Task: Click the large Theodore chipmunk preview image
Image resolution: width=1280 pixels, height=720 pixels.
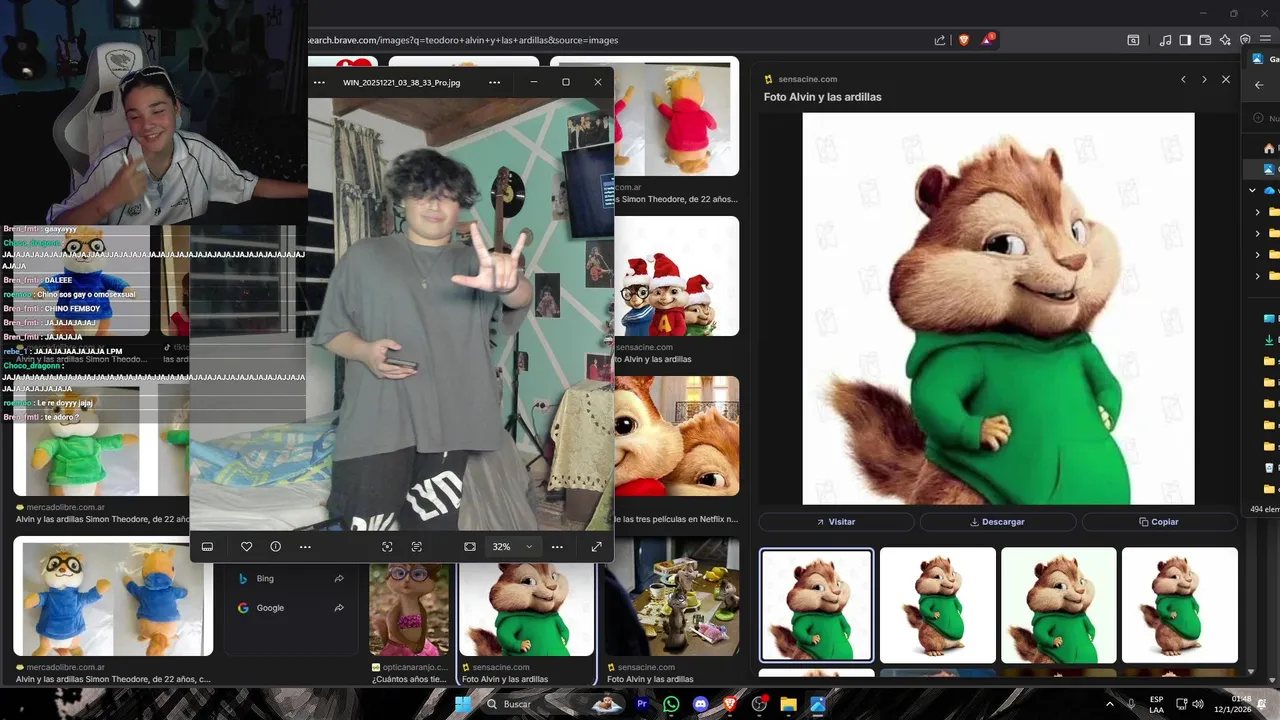Action: pyautogui.click(x=998, y=308)
